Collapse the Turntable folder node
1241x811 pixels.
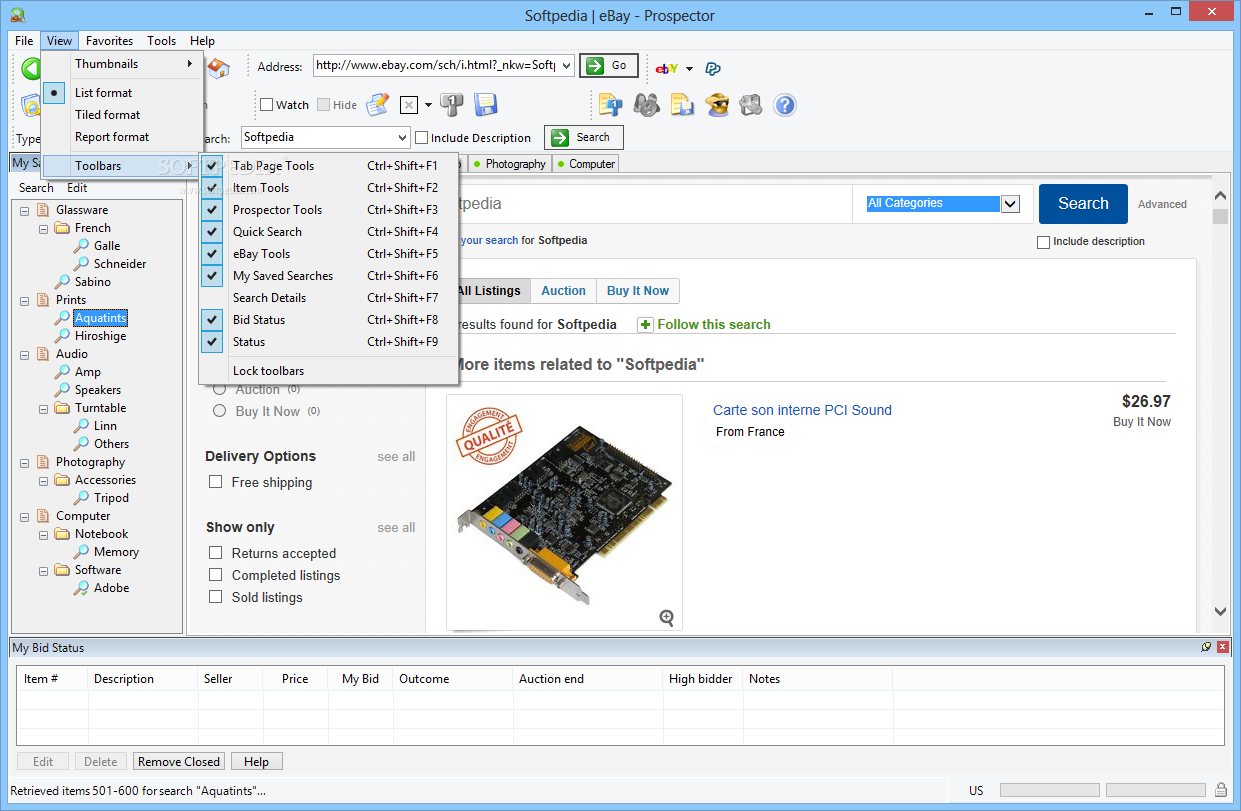pyautogui.click(x=44, y=408)
